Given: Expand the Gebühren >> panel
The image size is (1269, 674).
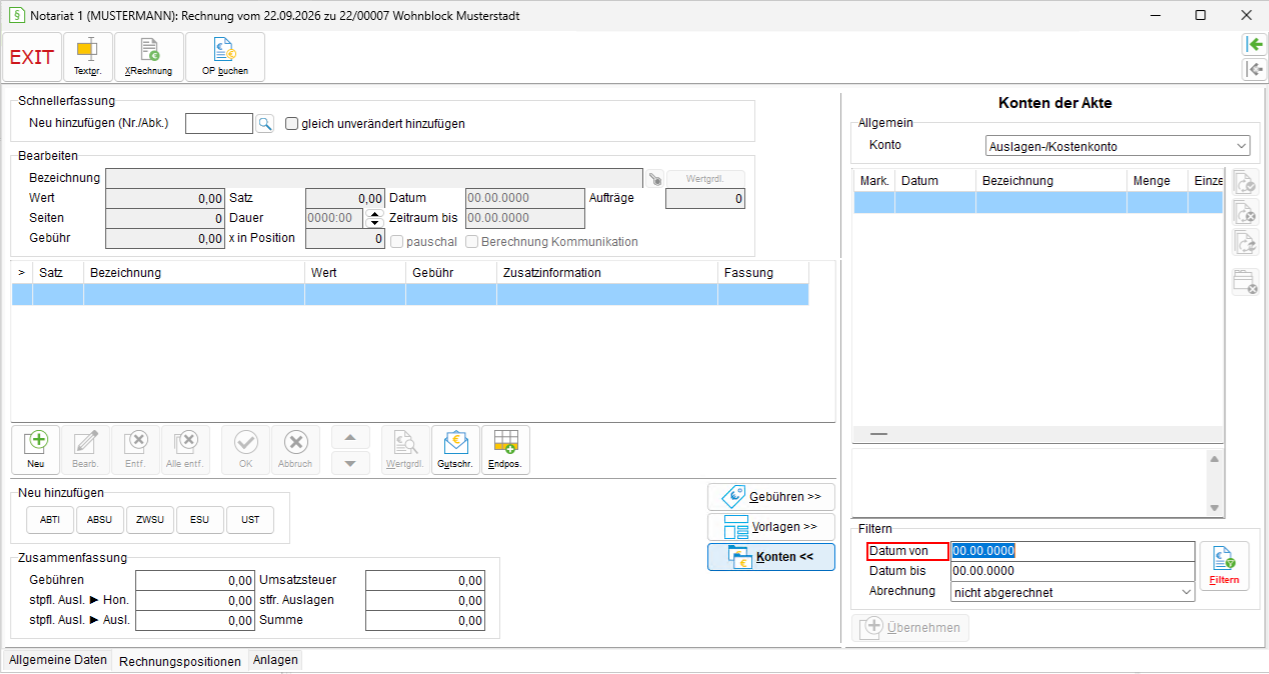Looking at the screenshot, I should click(x=771, y=497).
